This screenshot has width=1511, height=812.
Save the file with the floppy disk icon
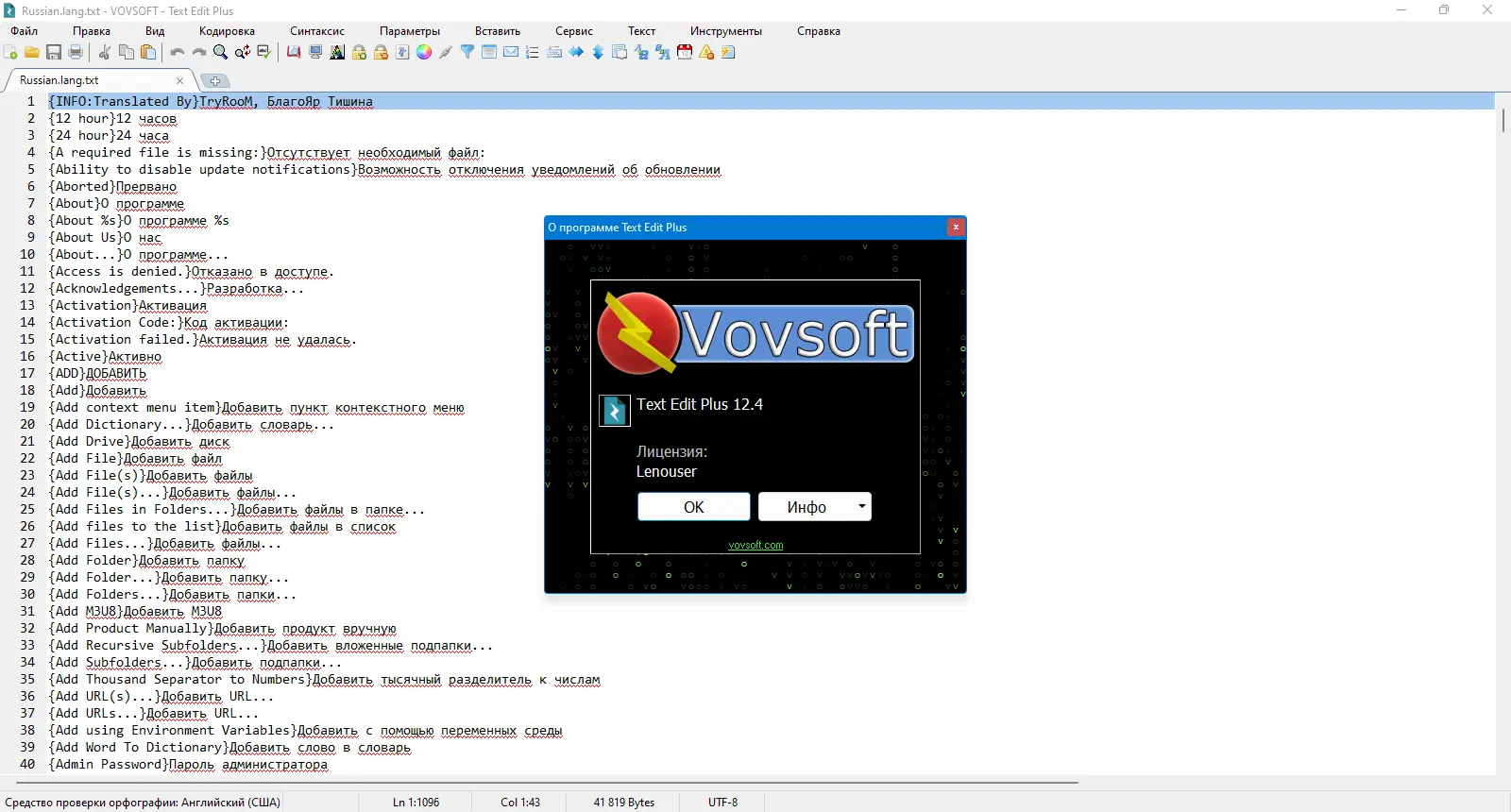pyautogui.click(x=54, y=53)
